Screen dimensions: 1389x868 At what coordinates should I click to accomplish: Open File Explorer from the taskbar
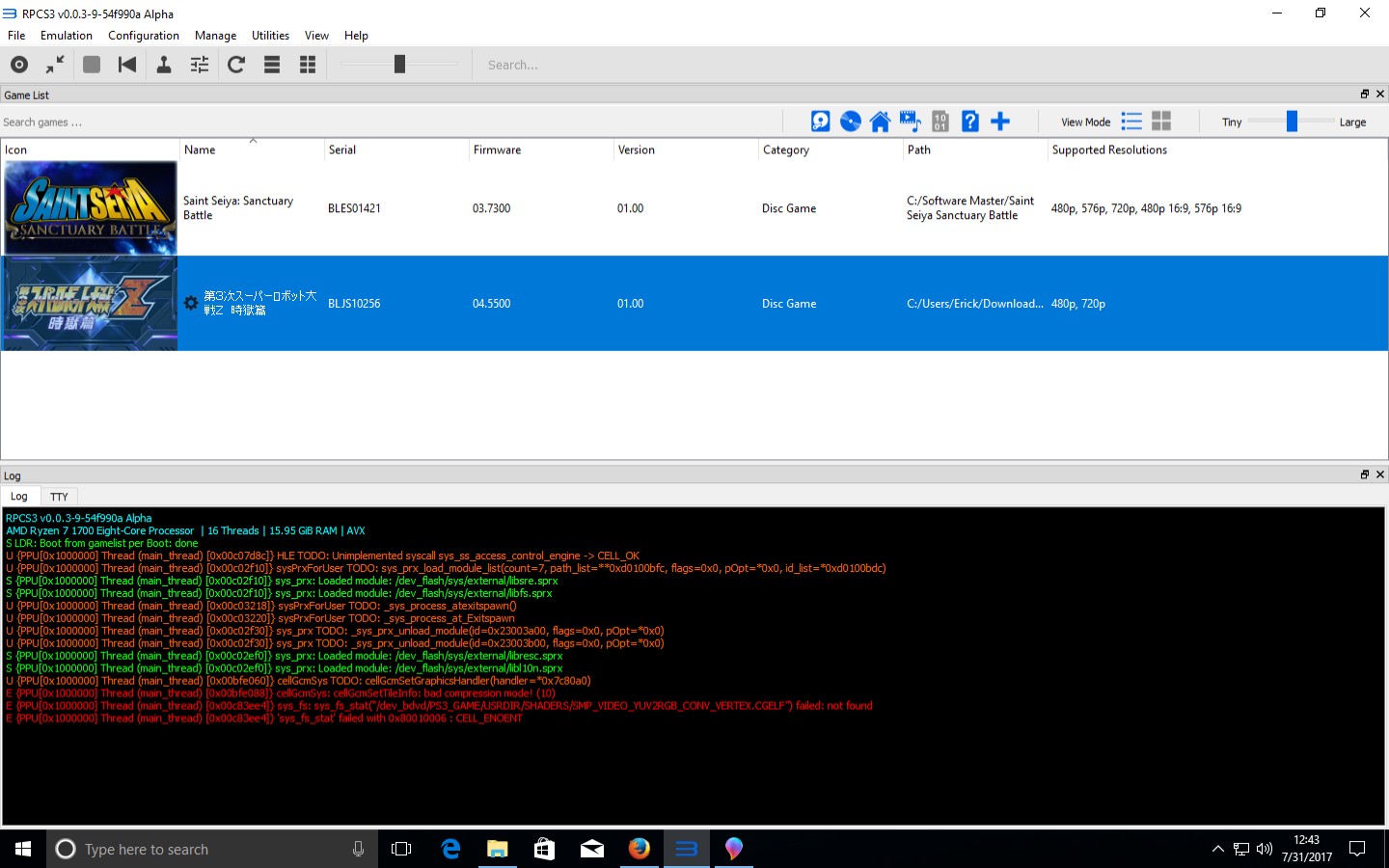[497, 849]
